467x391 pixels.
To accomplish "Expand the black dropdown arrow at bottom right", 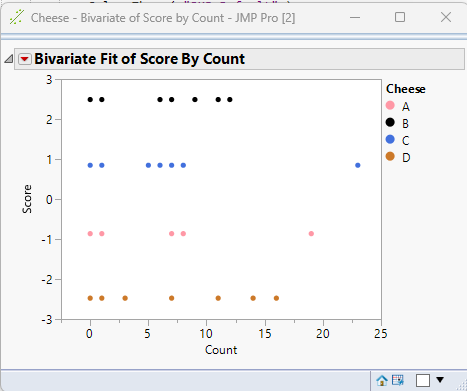I will coord(440,380).
